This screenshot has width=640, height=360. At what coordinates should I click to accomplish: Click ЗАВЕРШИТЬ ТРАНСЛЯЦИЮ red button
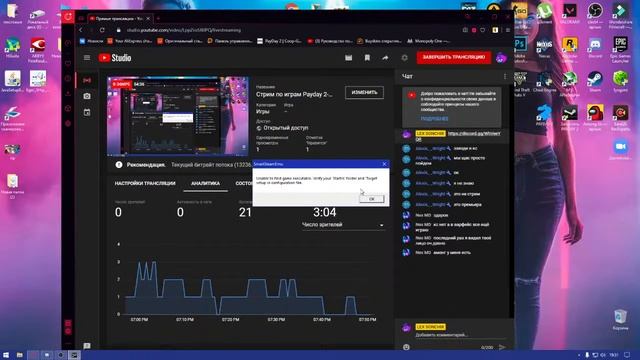[x=453, y=57]
